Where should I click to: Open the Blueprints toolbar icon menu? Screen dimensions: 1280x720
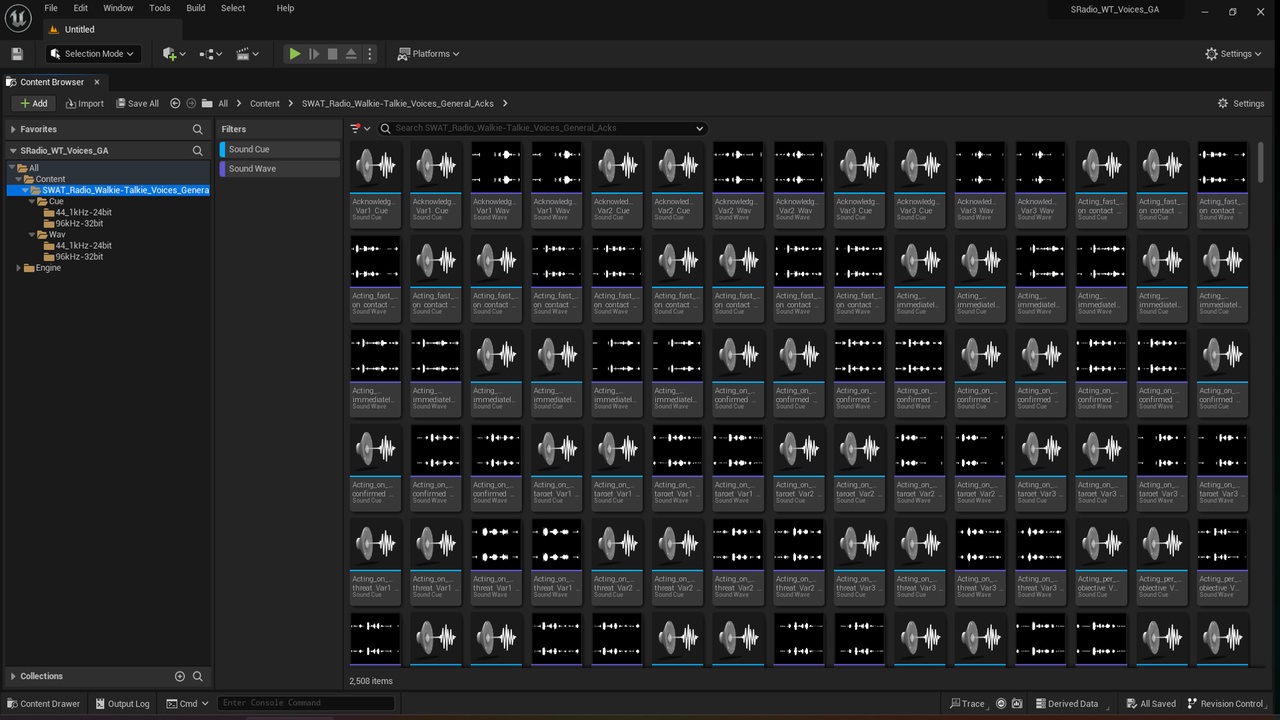211,54
